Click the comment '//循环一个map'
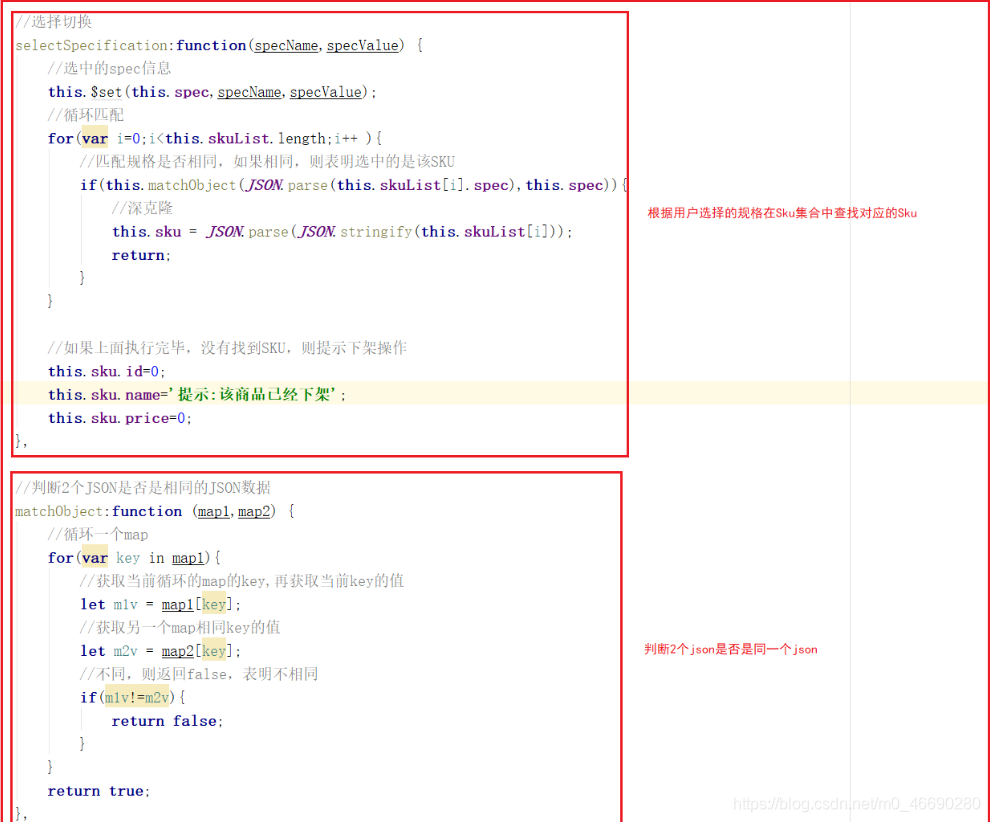The height and width of the screenshot is (822, 990). (x=98, y=535)
